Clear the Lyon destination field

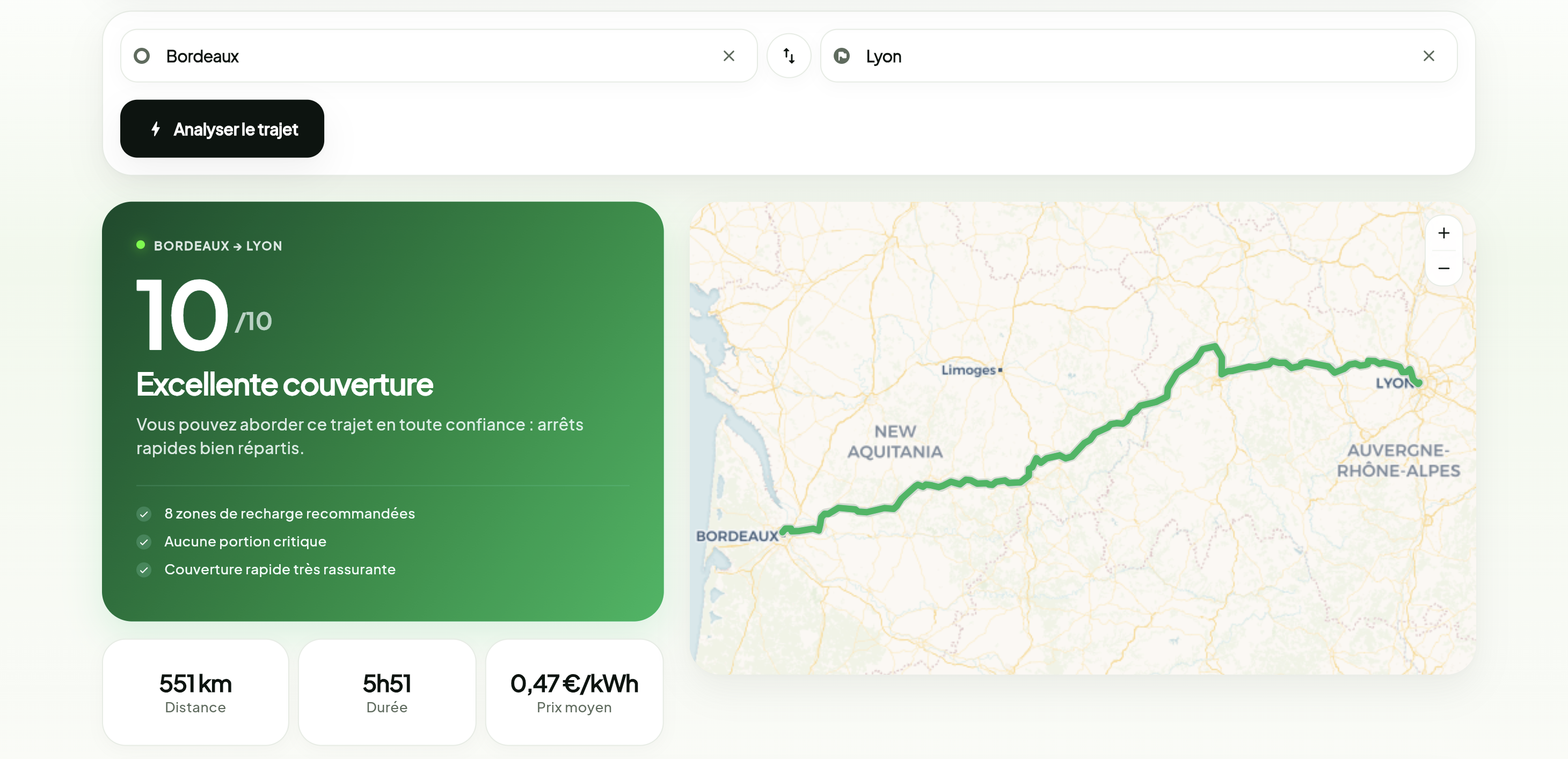click(x=1428, y=56)
